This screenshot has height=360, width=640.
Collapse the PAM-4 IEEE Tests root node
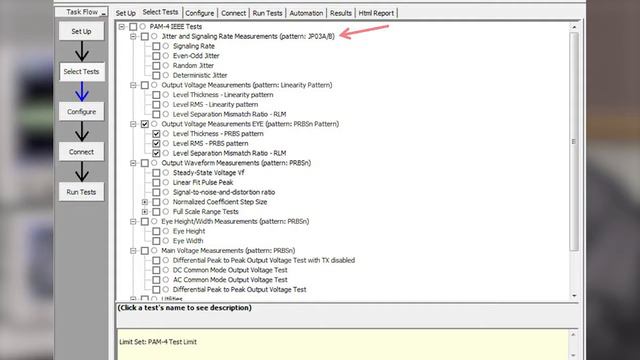coord(122,27)
